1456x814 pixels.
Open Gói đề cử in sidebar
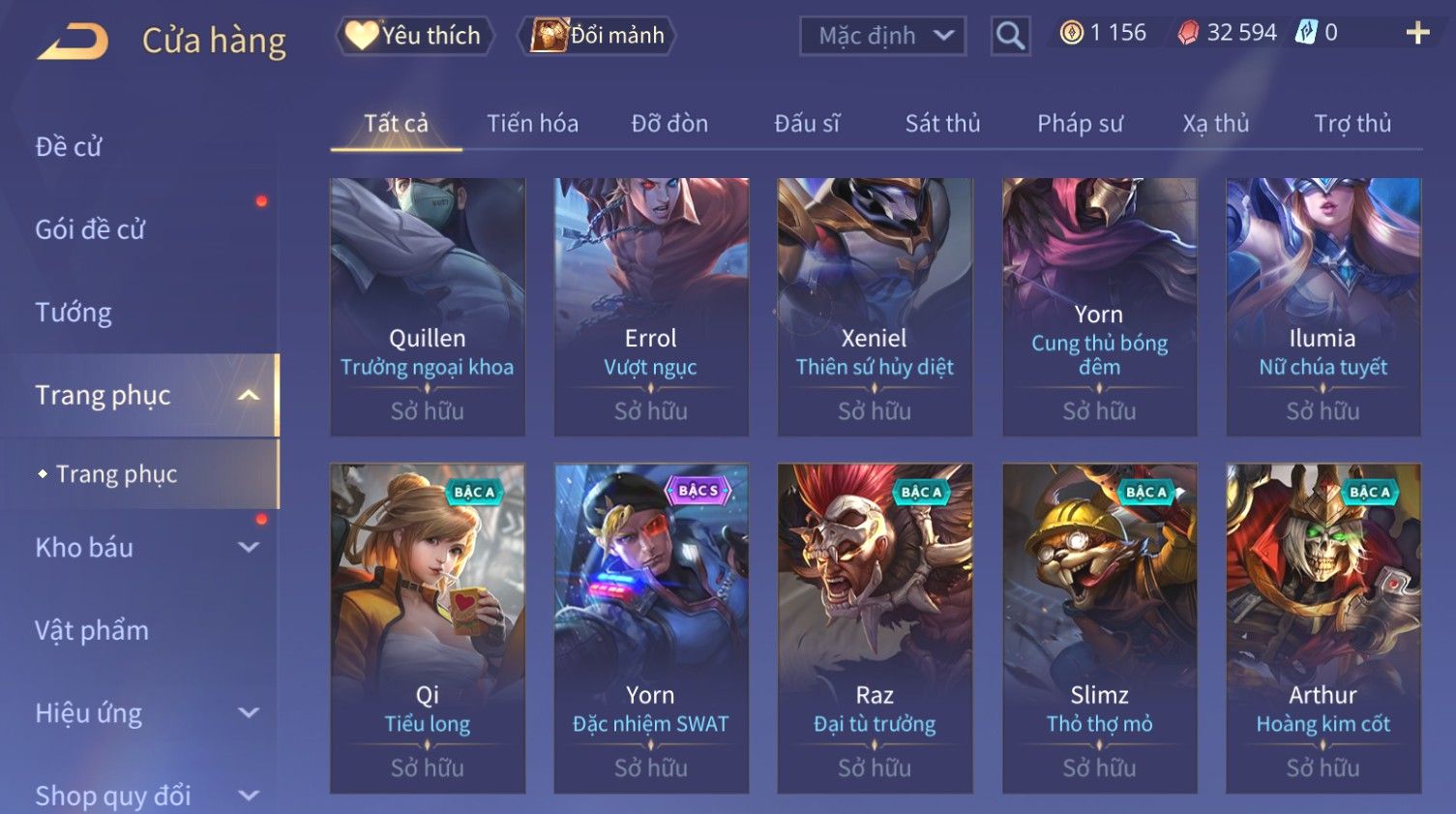tap(90, 229)
